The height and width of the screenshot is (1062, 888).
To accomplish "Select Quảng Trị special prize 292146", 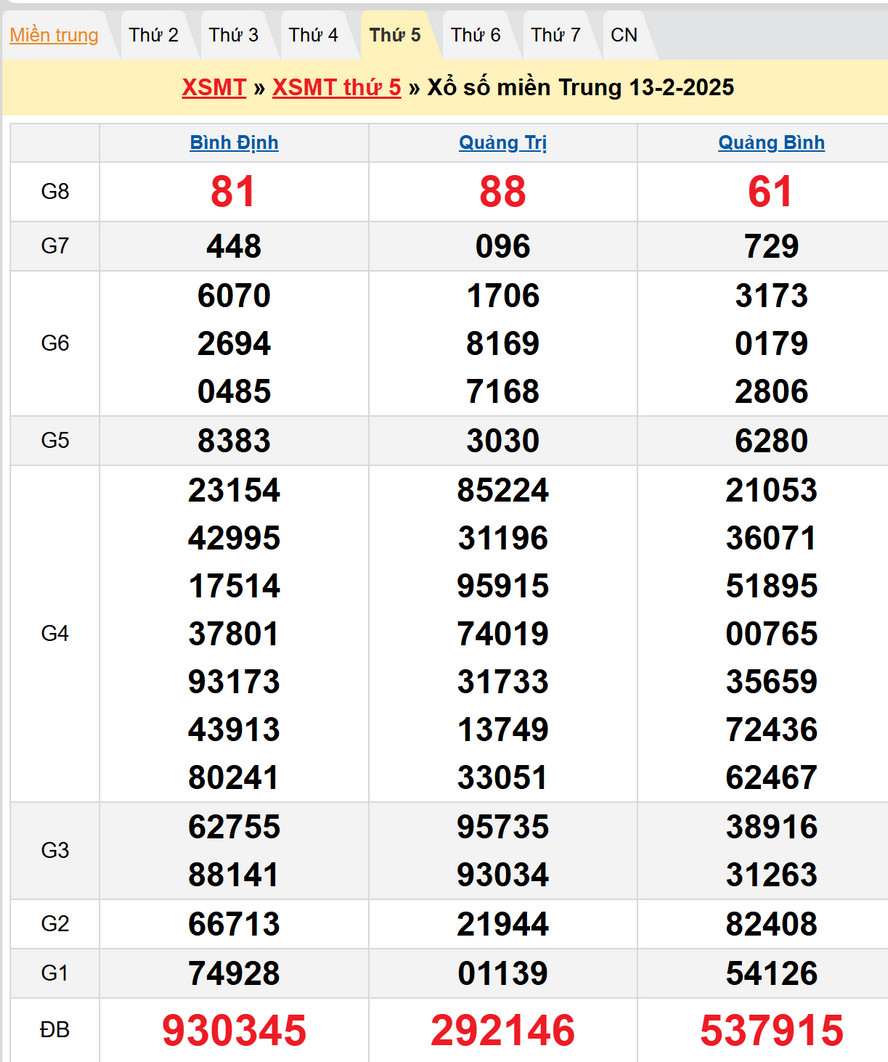I will (503, 1030).
